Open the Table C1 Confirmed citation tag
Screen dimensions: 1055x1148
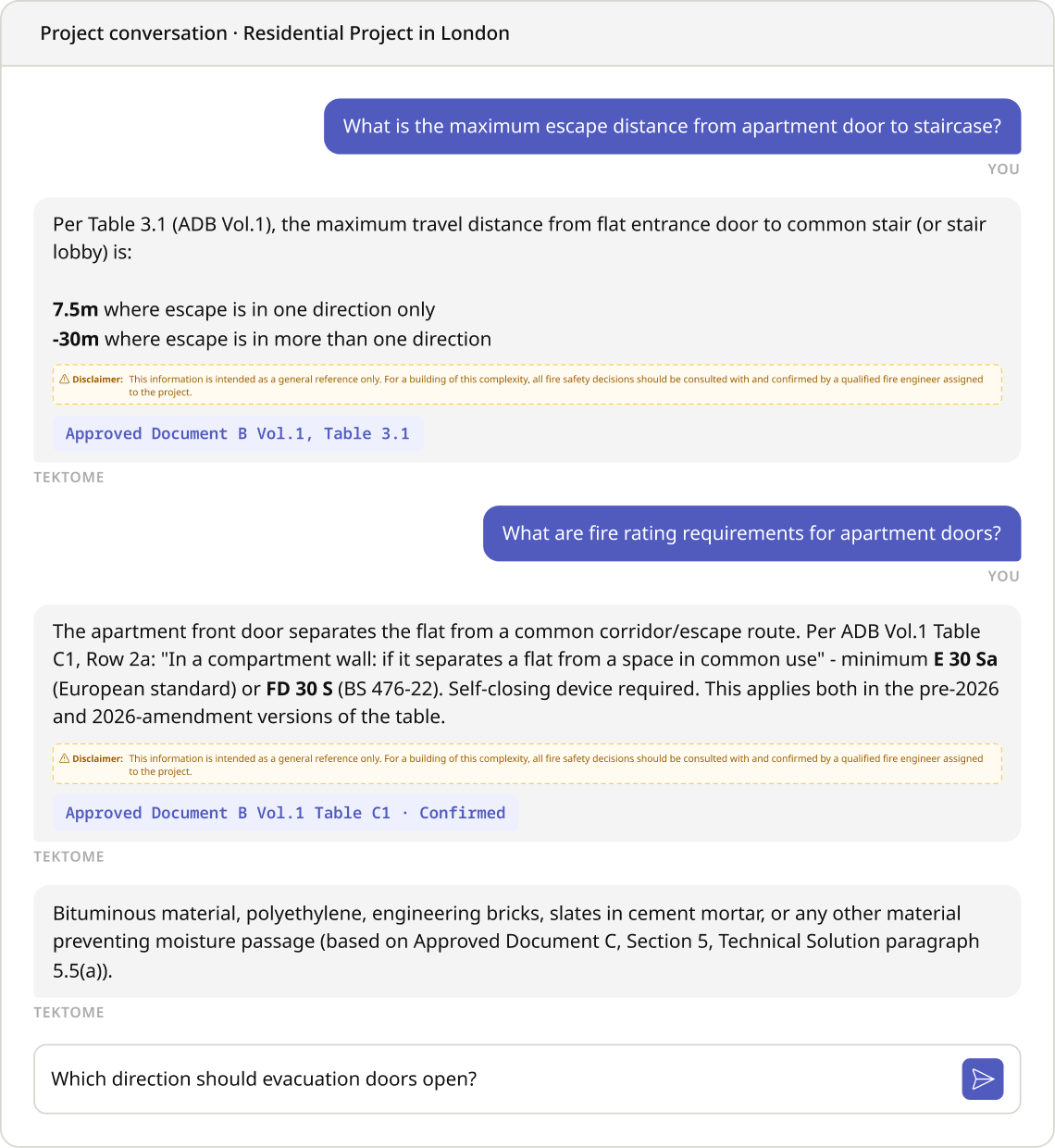[x=285, y=813]
